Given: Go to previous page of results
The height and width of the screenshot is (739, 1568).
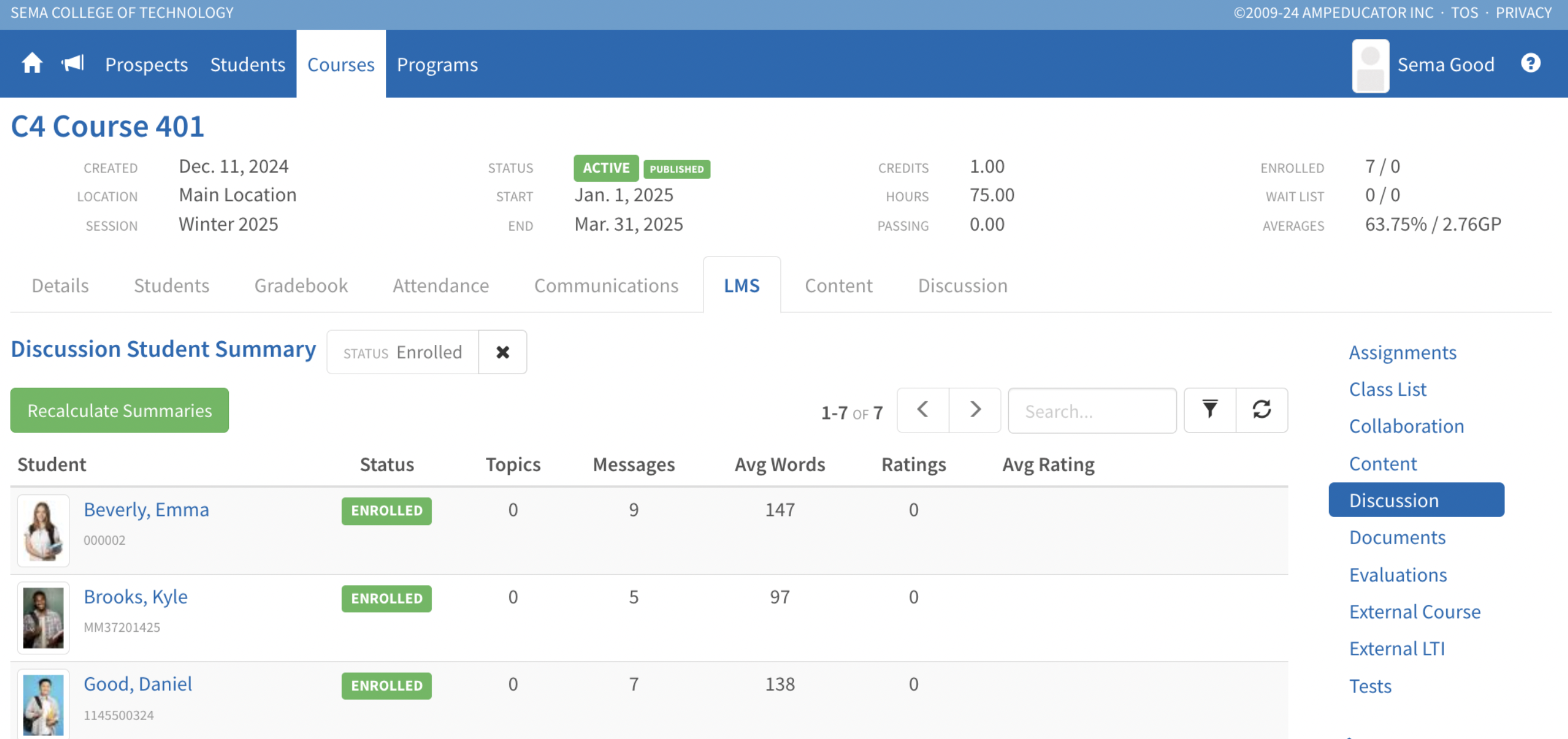Looking at the screenshot, I should point(922,410).
